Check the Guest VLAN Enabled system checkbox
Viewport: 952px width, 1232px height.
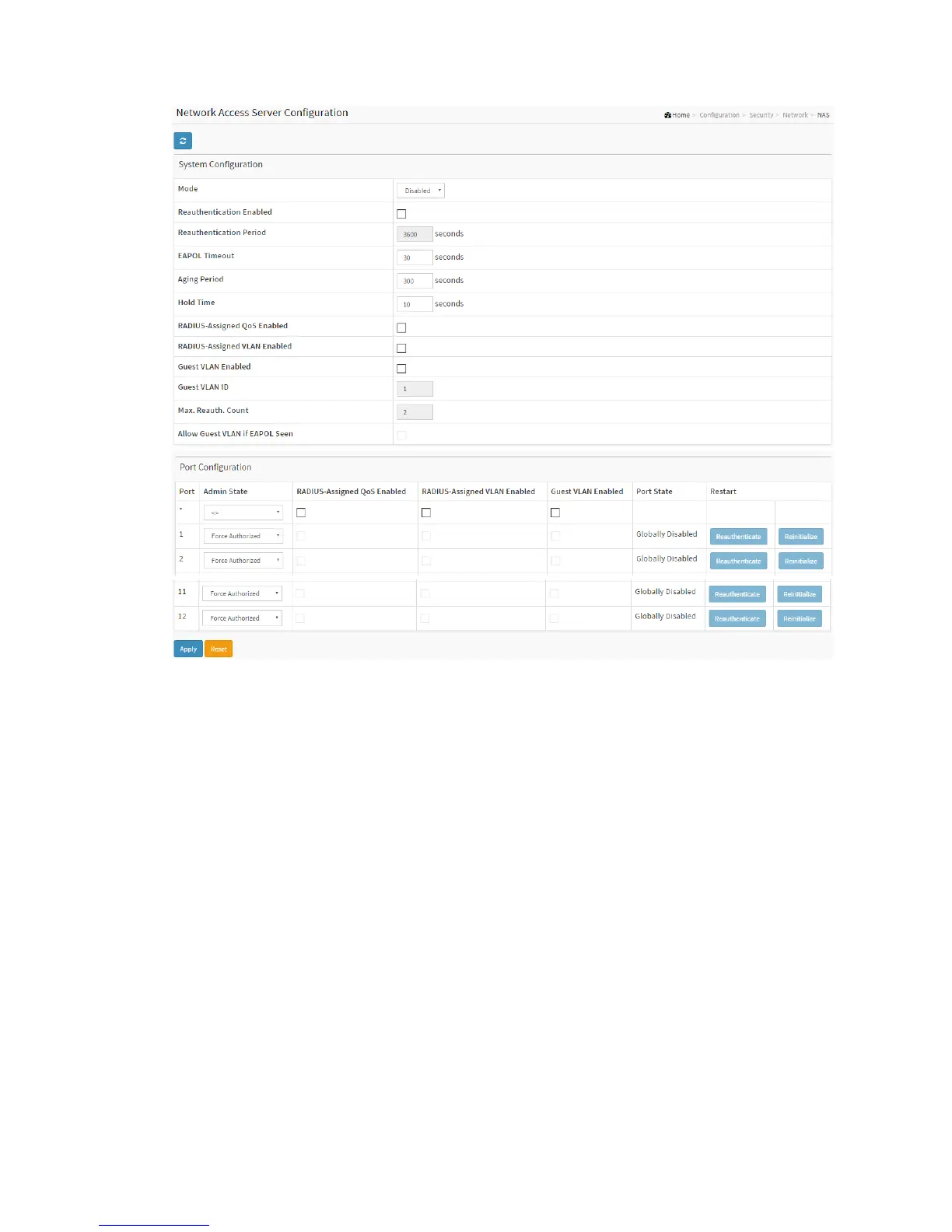tap(401, 369)
